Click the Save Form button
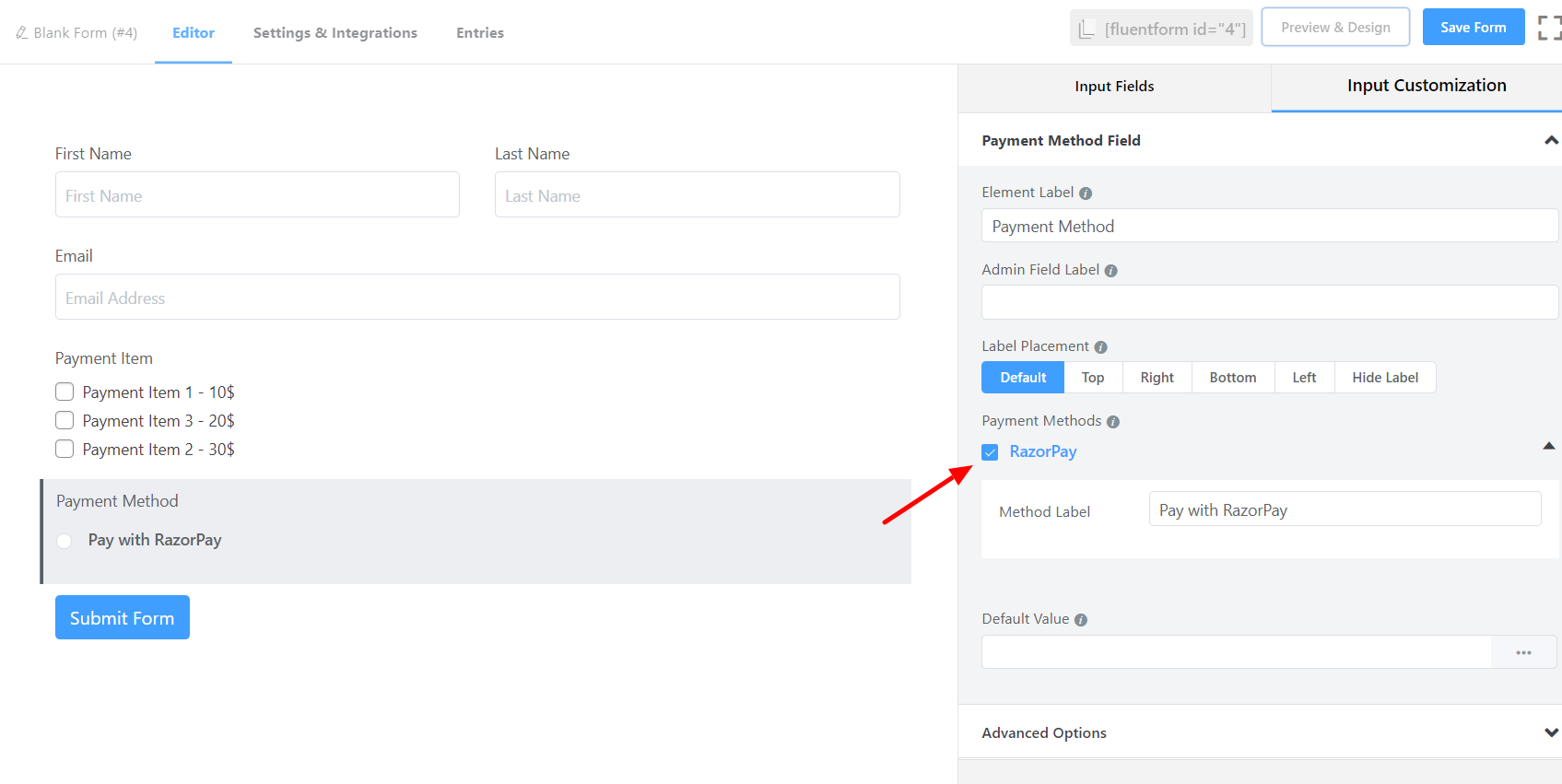This screenshot has height=784, width=1562. [1474, 27]
